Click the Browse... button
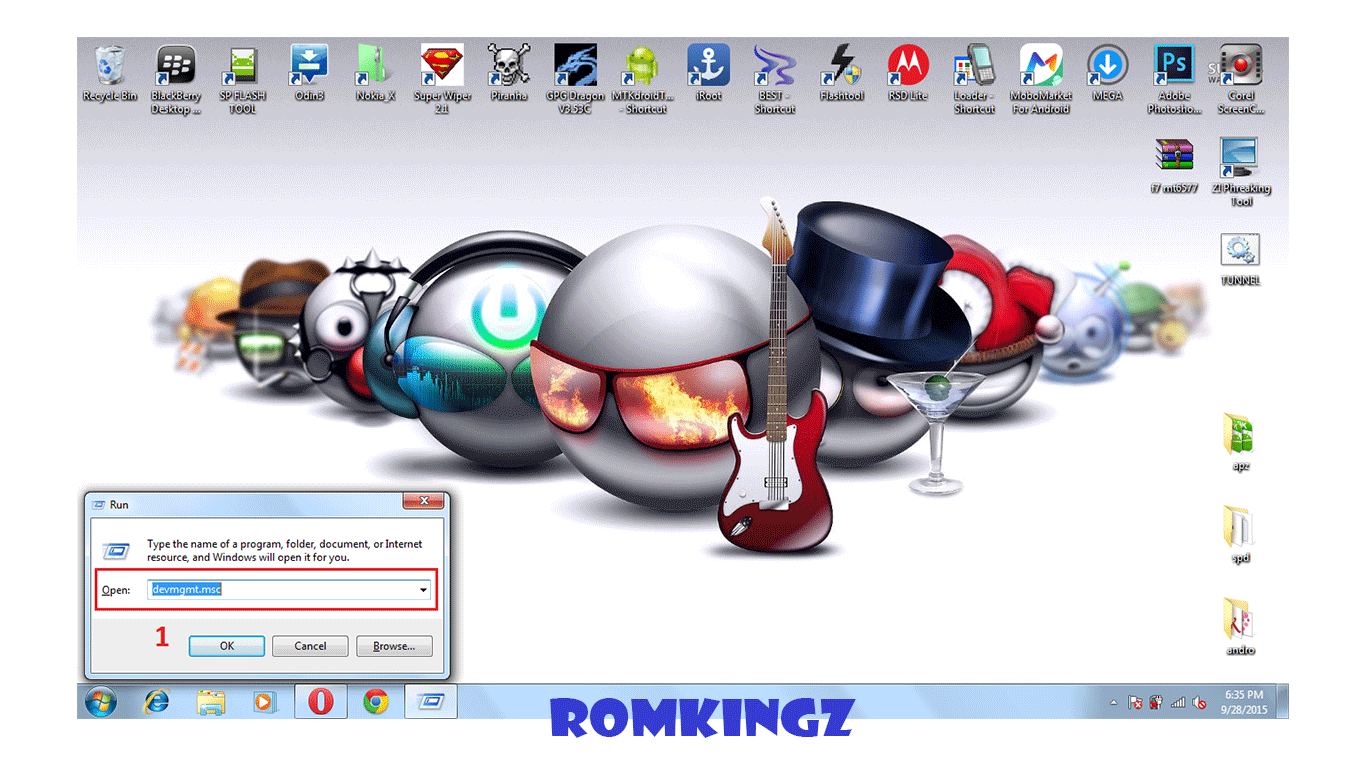1366x768 pixels. [394, 646]
